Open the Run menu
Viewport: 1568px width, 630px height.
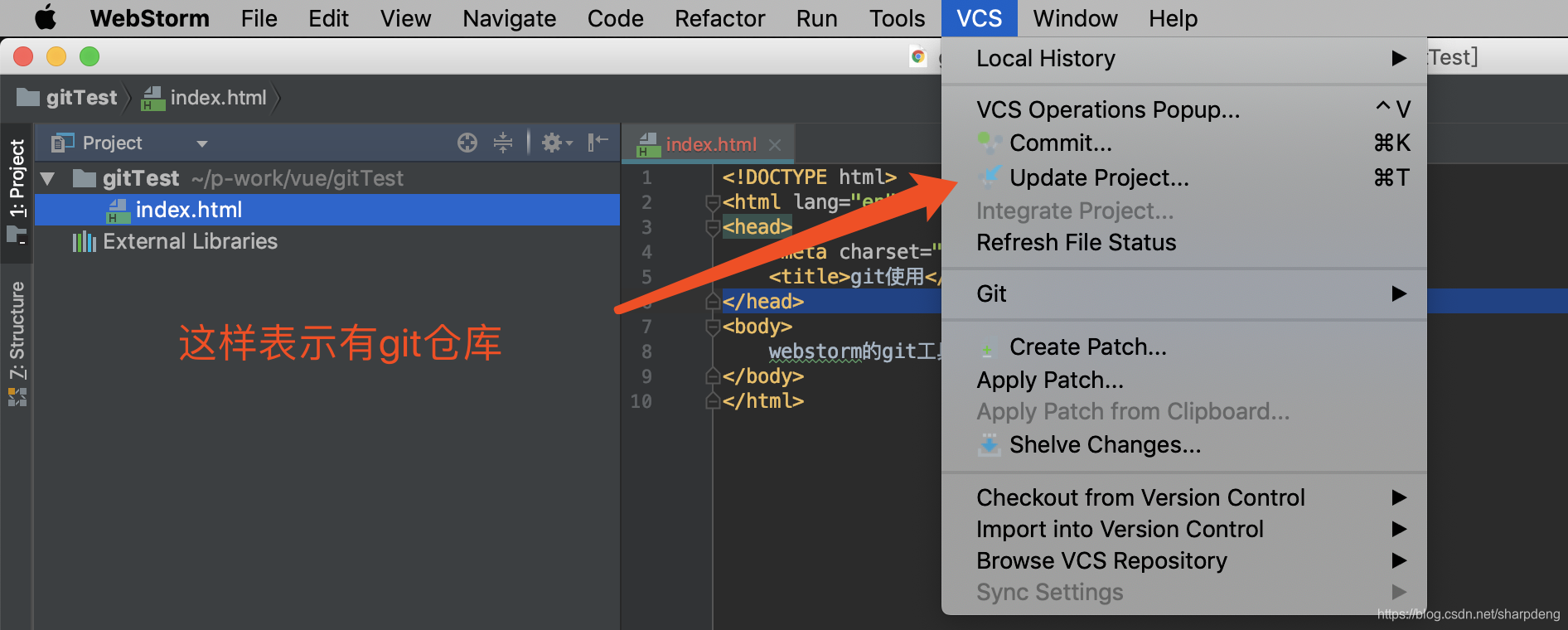(816, 18)
